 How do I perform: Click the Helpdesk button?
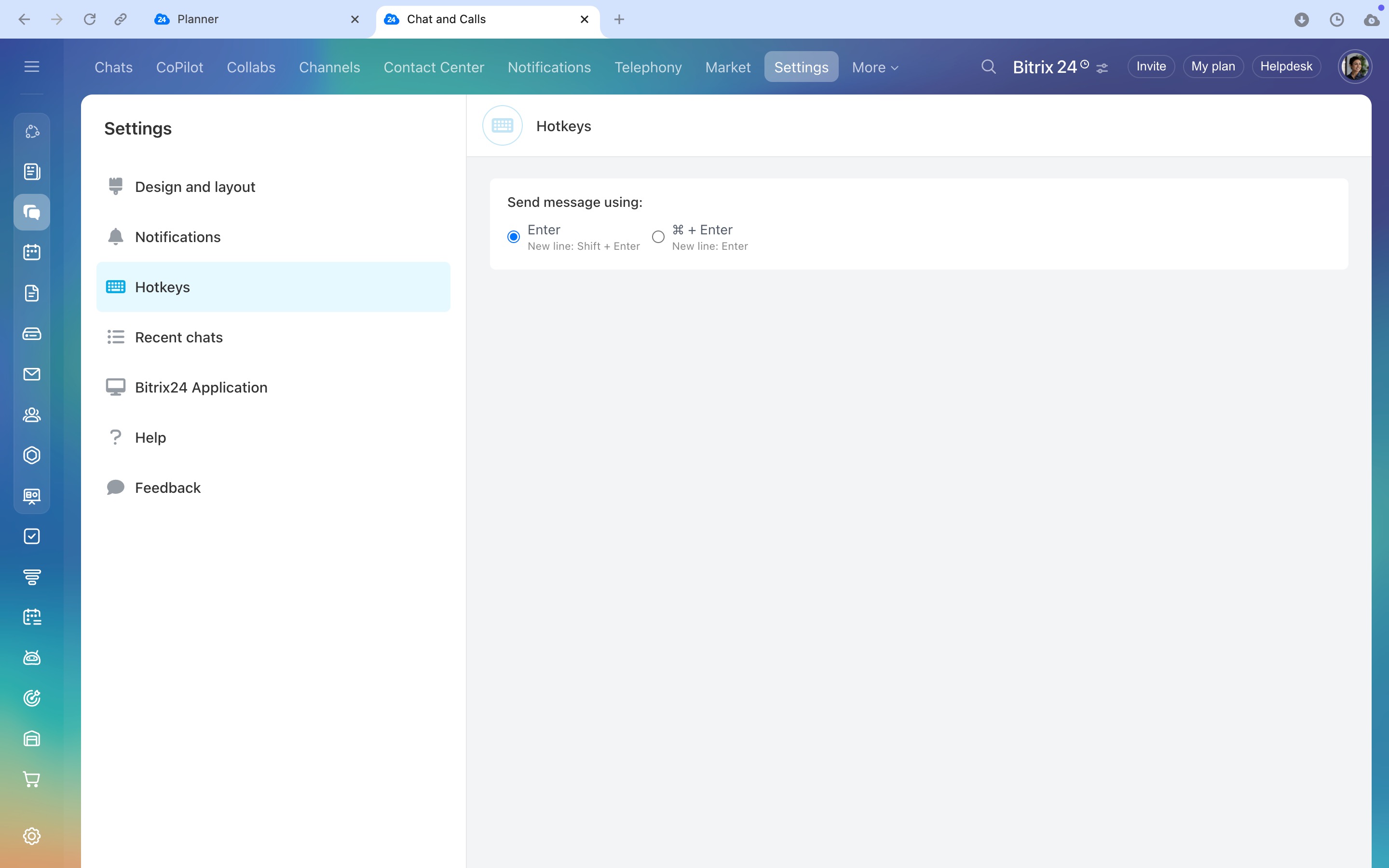click(1286, 67)
